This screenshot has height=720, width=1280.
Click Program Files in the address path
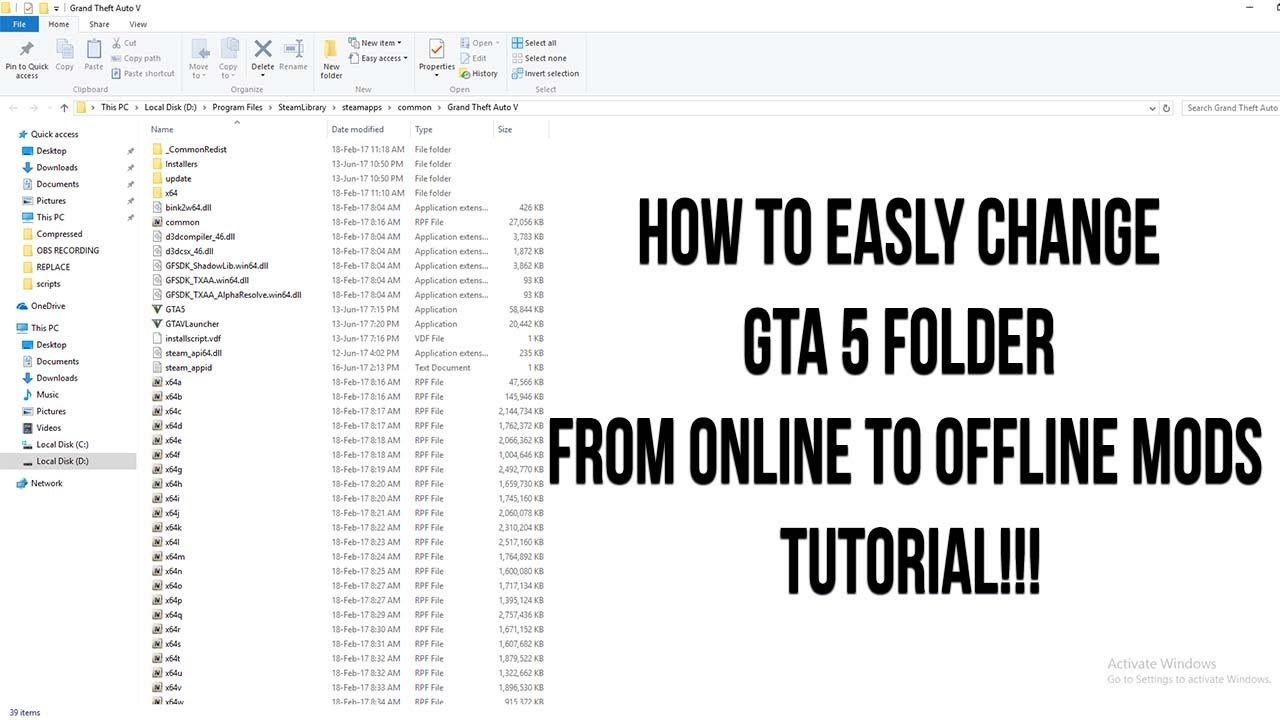[237, 108]
